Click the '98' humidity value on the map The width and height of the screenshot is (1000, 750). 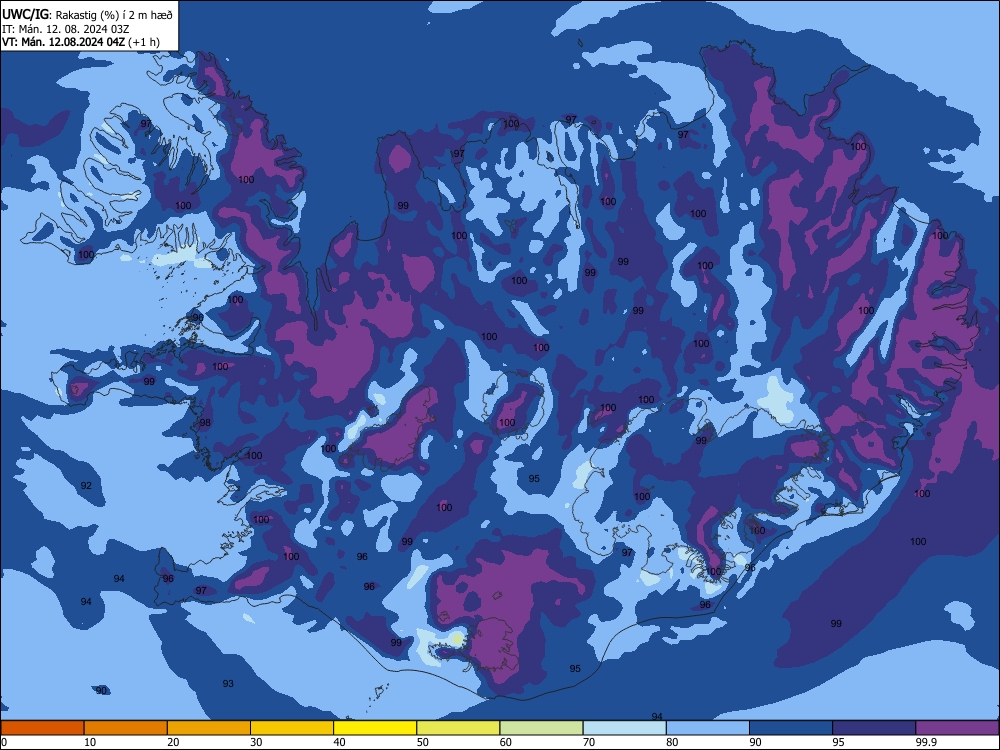click(x=205, y=422)
